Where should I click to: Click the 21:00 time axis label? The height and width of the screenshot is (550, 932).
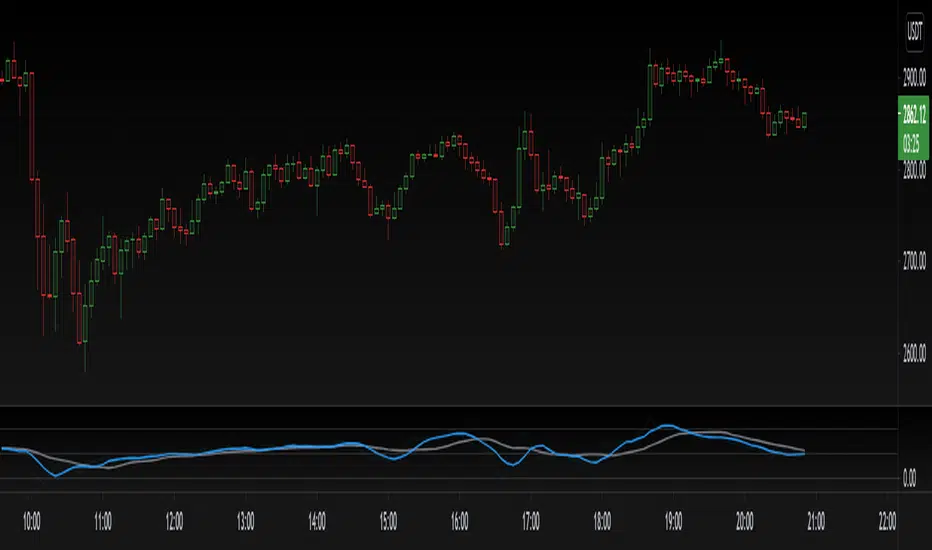click(816, 521)
